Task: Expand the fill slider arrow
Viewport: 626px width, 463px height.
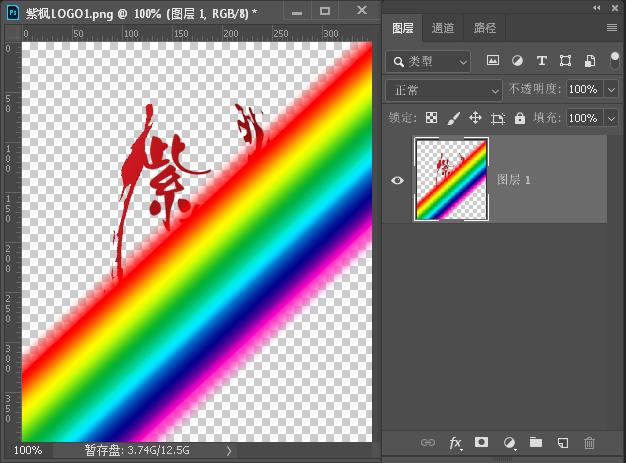Action: point(612,119)
